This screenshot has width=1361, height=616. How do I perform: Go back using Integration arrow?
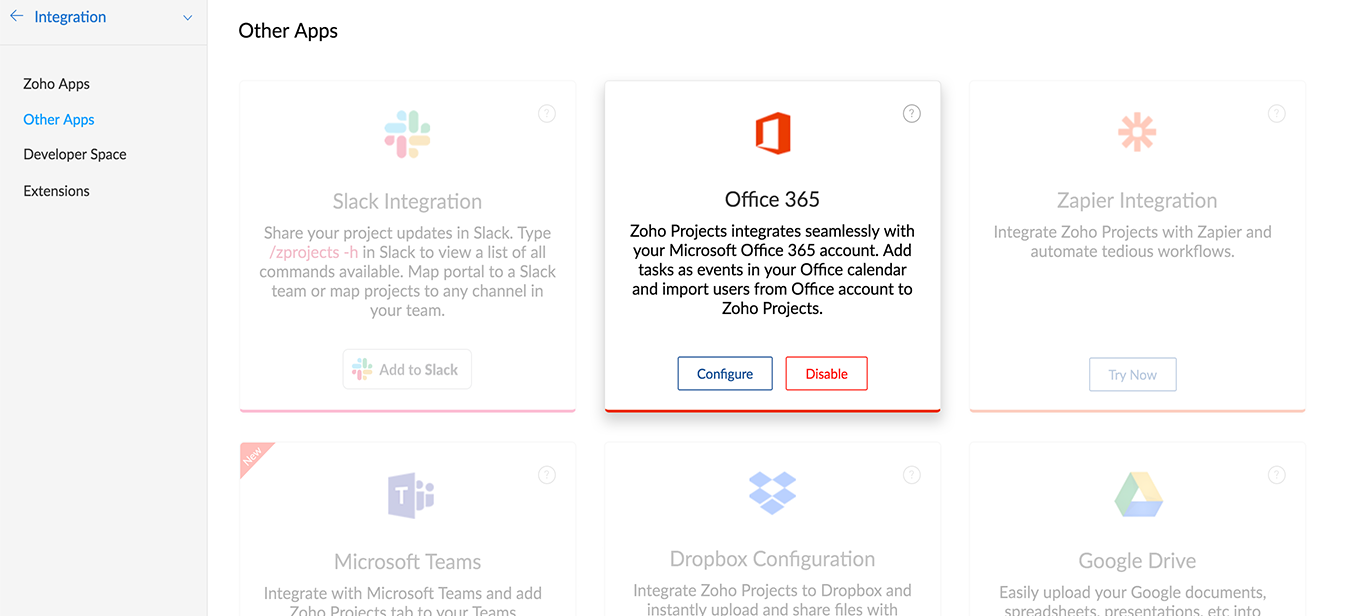[x=16, y=17]
